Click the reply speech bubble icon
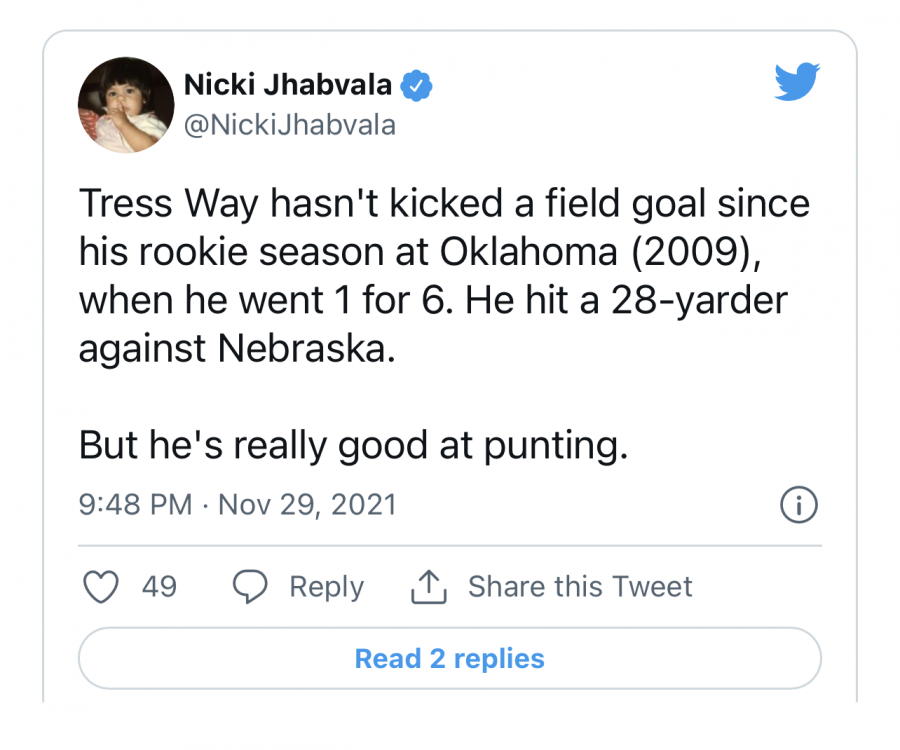 249,587
